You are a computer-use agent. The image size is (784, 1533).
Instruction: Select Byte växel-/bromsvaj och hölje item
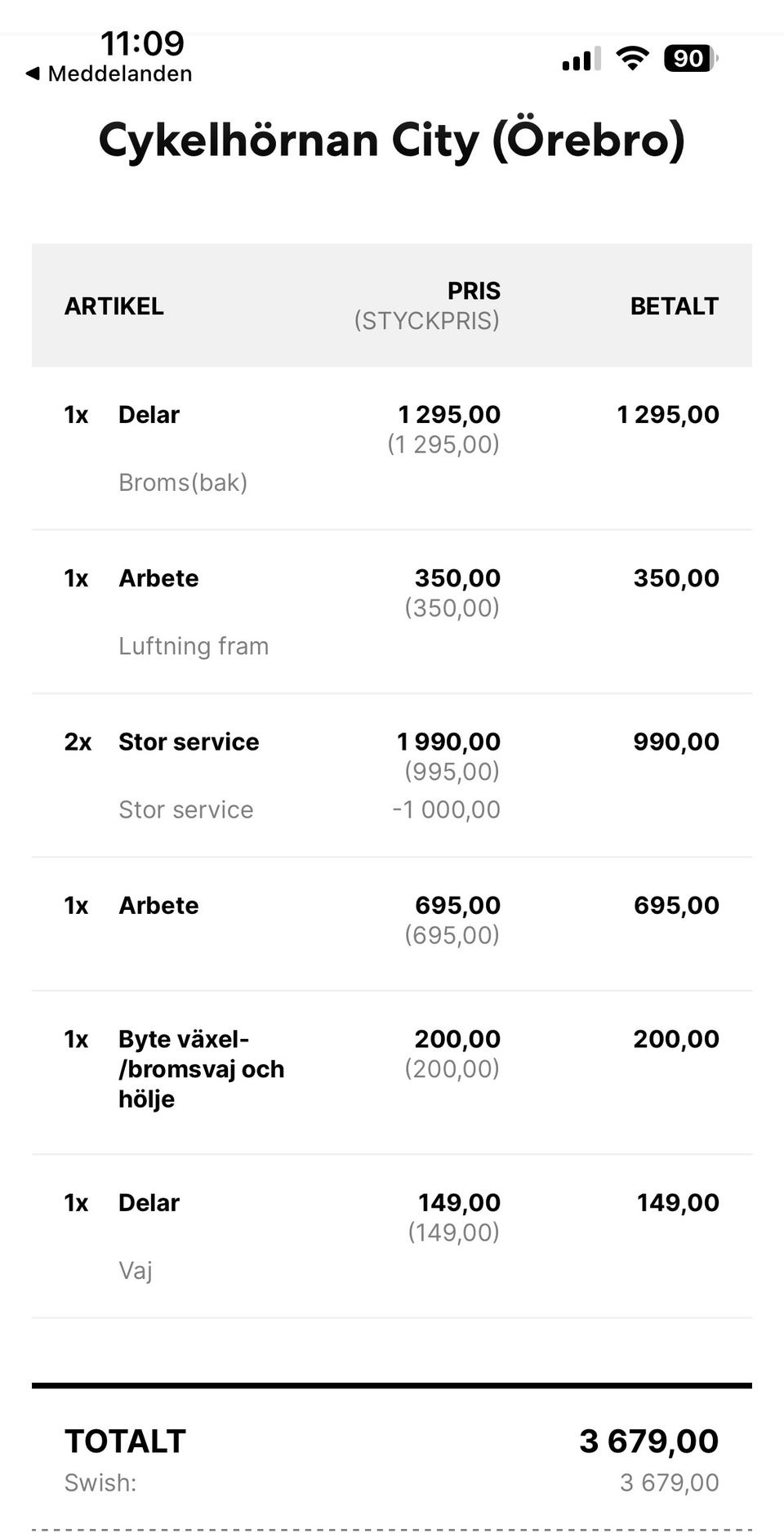[201, 1069]
